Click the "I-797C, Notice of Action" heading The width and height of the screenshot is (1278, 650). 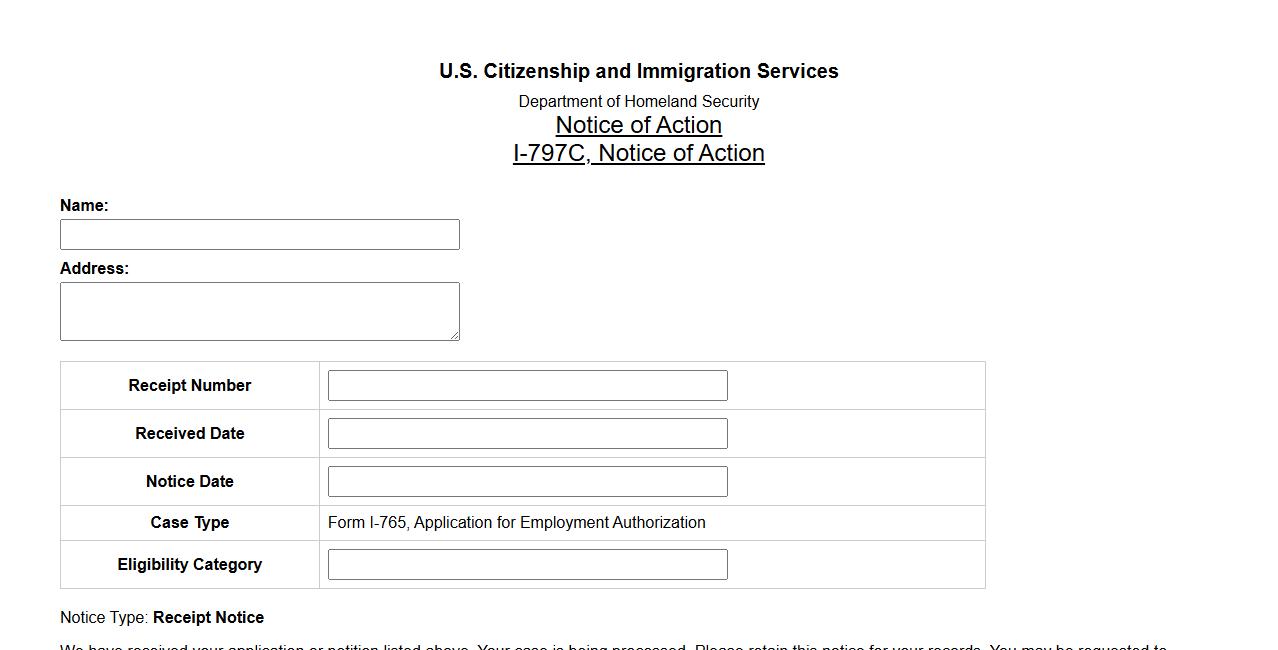pos(638,154)
